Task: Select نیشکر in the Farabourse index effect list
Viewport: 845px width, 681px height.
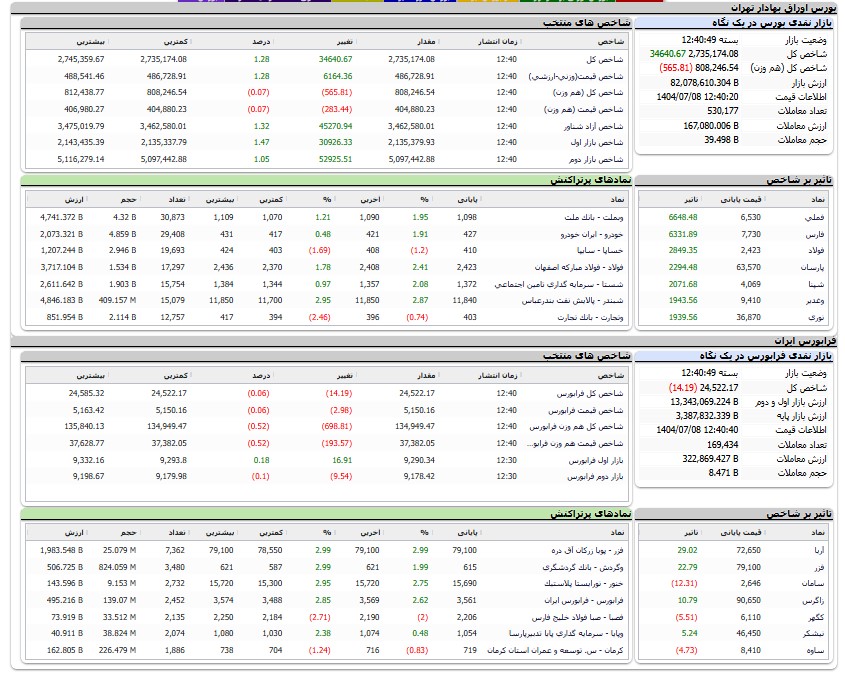Action: pyautogui.click(x=814, y=633)
